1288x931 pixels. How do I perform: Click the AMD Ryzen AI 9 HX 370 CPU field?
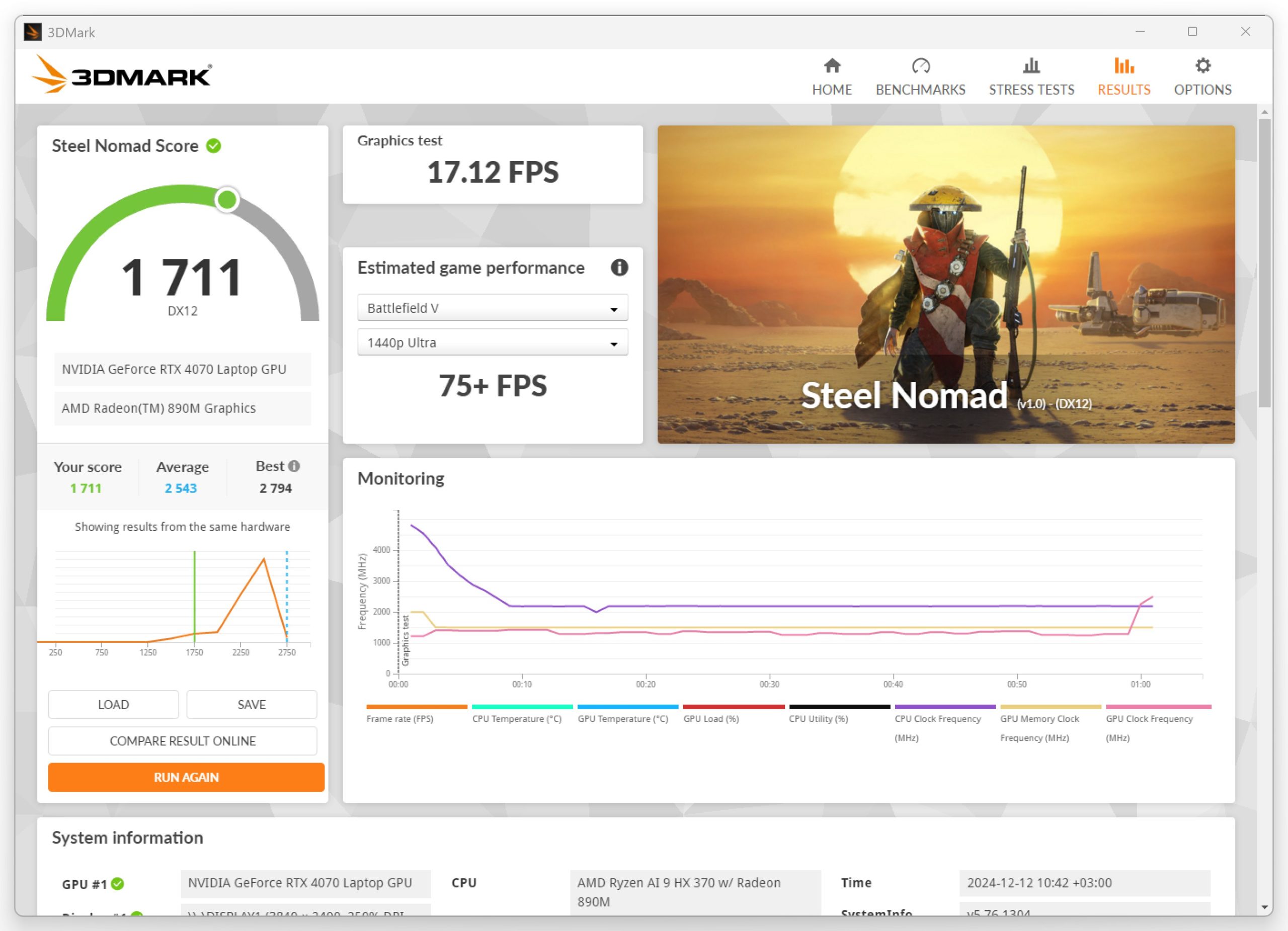pyautogui.click(x=696, y=892)
